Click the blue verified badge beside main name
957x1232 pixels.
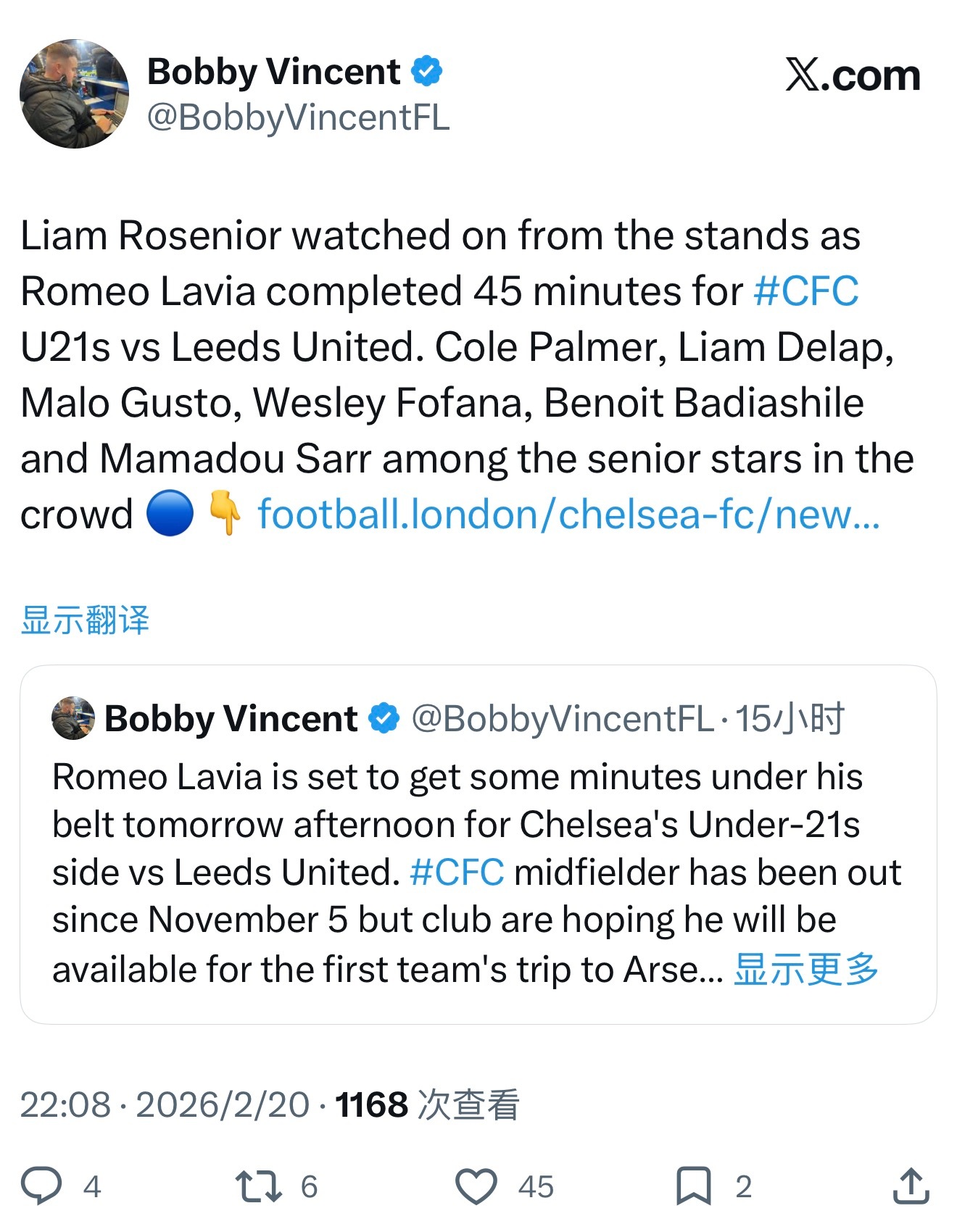point(427,71)
